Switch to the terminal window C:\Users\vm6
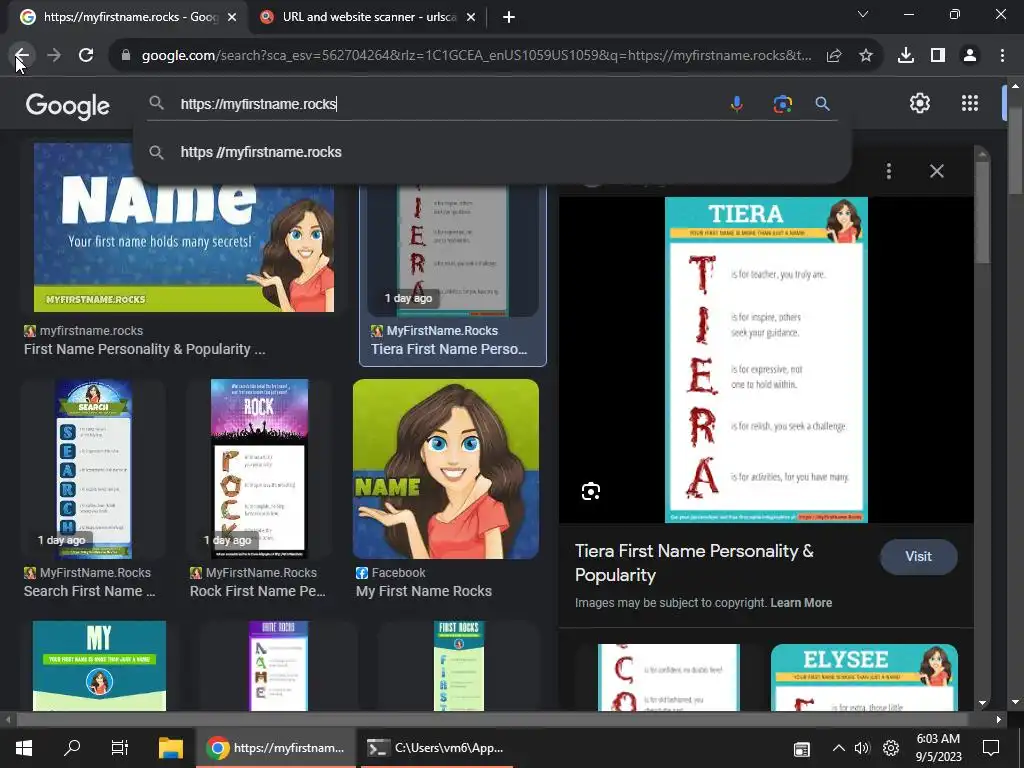1024x768 pixels. tap(436, 748)
